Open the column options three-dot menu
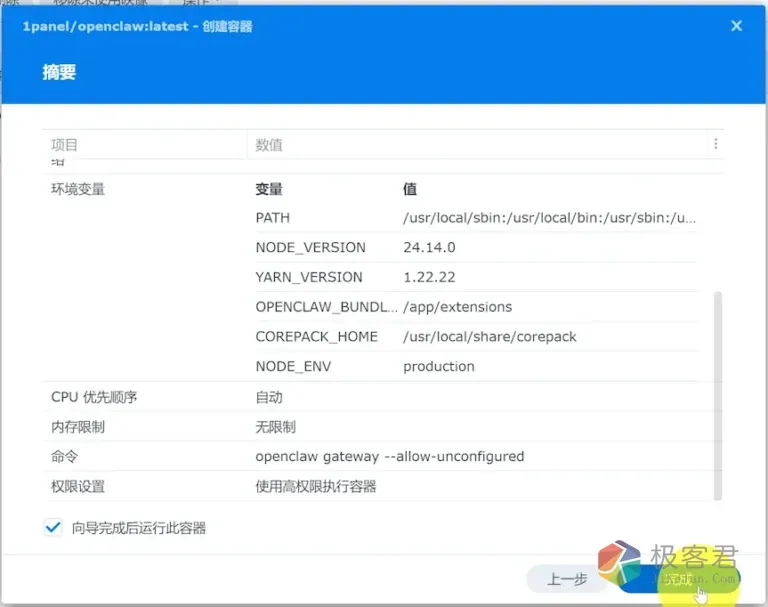 (x=715, y=145)
